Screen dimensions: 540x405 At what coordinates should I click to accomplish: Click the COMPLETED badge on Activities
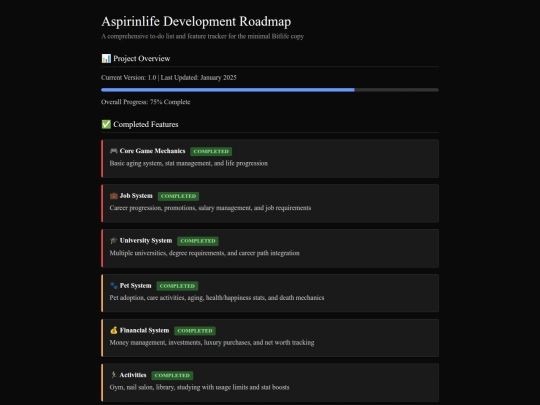click(x=172, y=375)
